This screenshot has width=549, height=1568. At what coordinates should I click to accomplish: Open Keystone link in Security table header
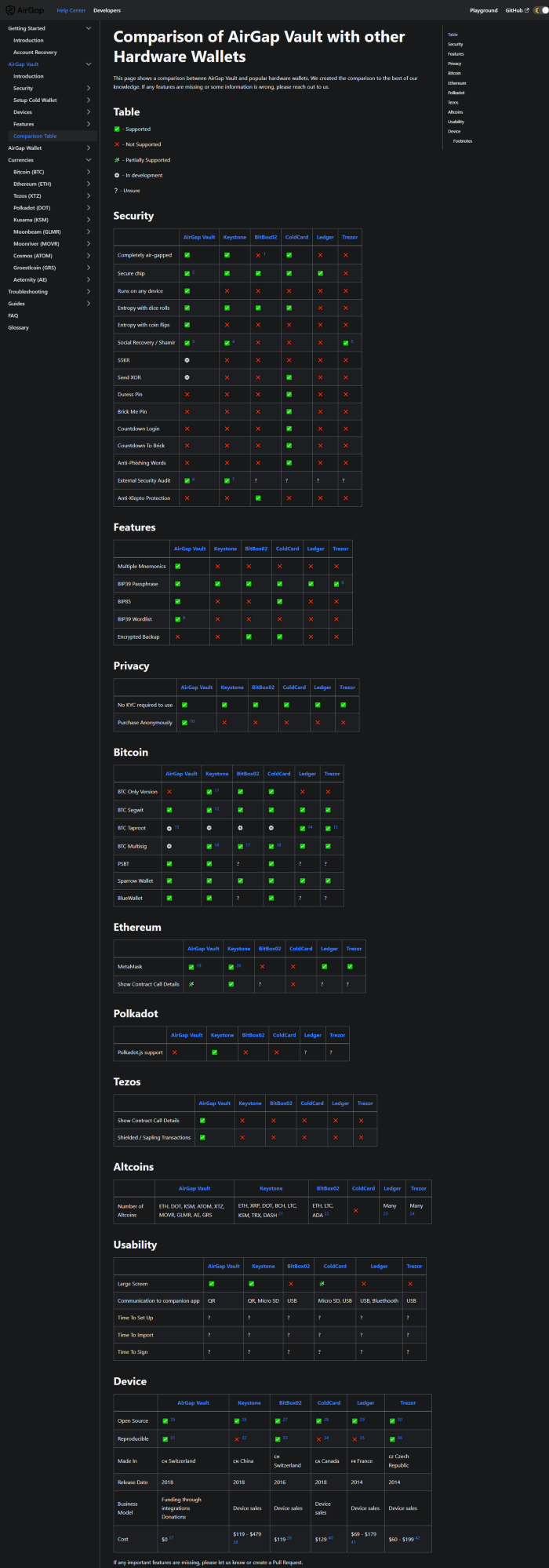pos(235,237)
